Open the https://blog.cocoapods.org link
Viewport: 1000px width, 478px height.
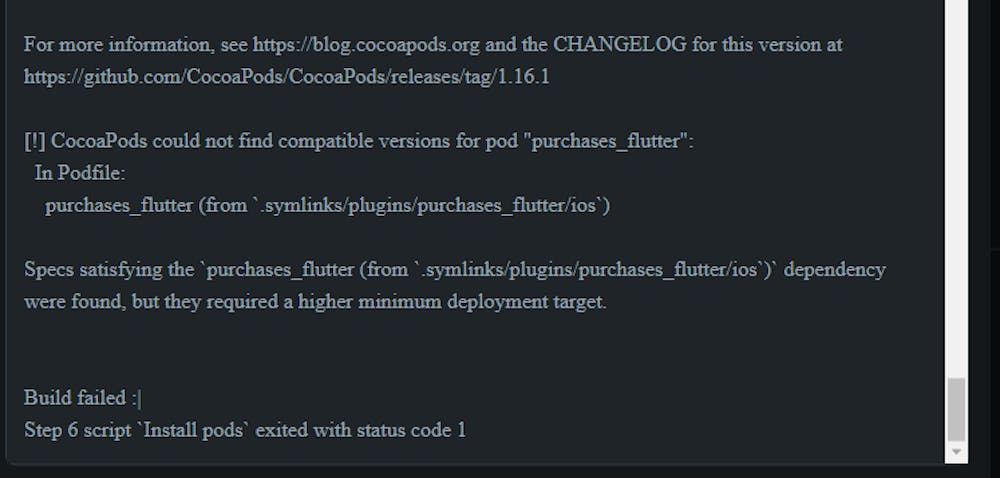[366, 45]
